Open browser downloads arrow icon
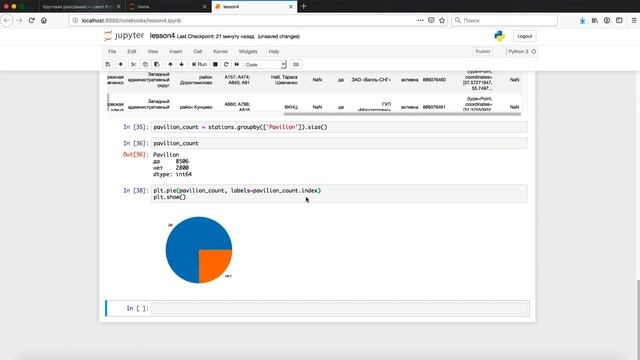This screenshot has width=640, height=360. [x=582, y=20]
